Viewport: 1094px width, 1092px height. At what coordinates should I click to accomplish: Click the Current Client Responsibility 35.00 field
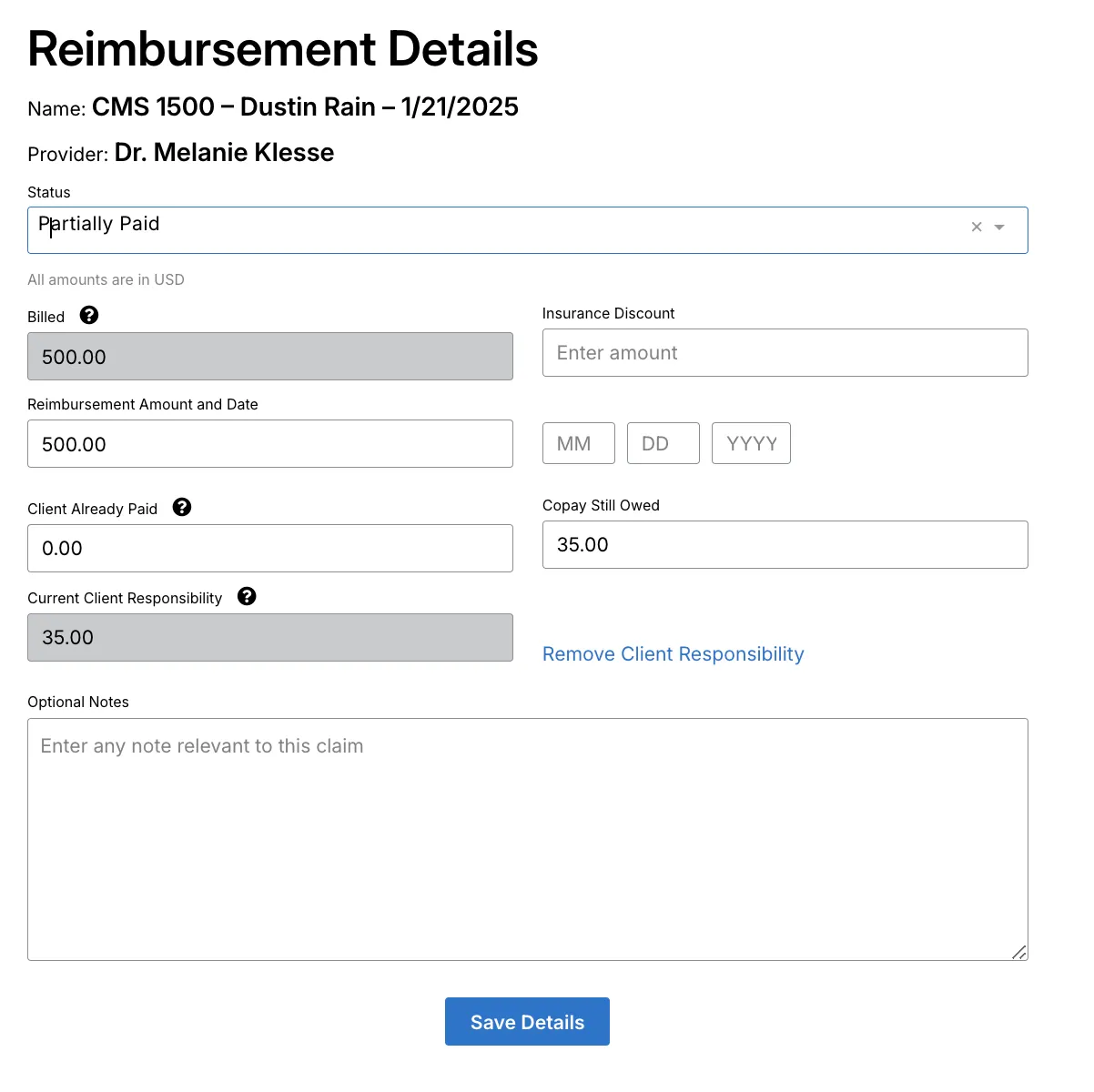[x=270, y=637]
